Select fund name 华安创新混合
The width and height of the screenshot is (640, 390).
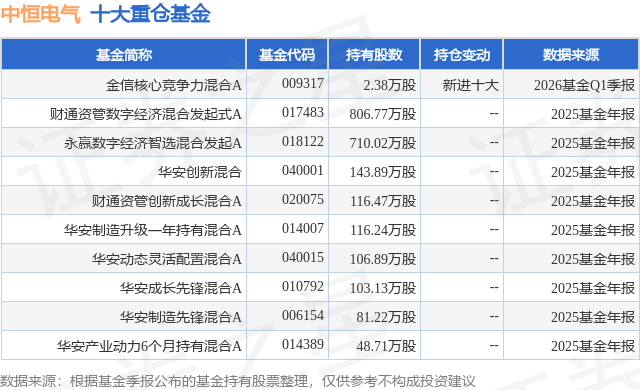200,172
